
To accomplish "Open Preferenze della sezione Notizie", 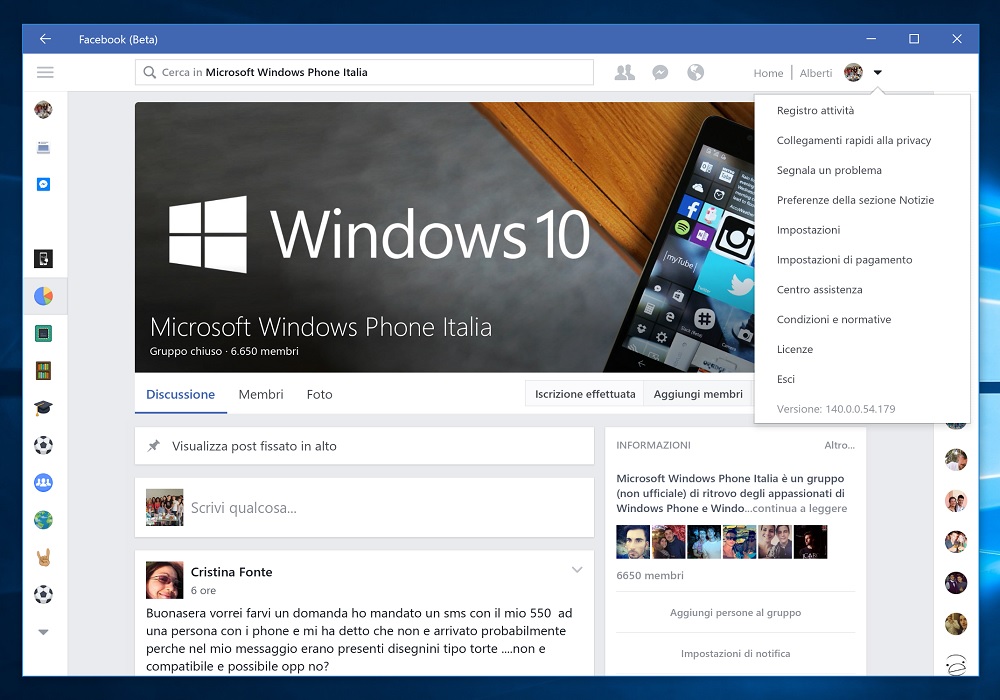I will pyautogui.click(x=855, y=200).
